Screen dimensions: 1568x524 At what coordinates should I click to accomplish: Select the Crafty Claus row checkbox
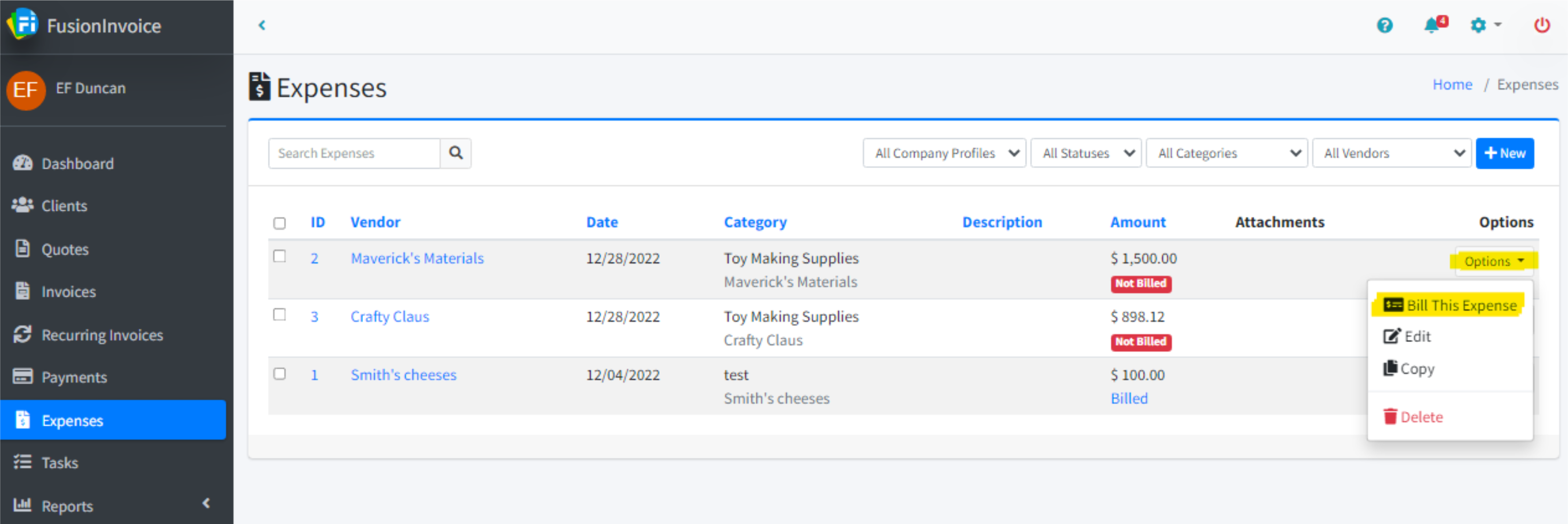click(280, 315)
